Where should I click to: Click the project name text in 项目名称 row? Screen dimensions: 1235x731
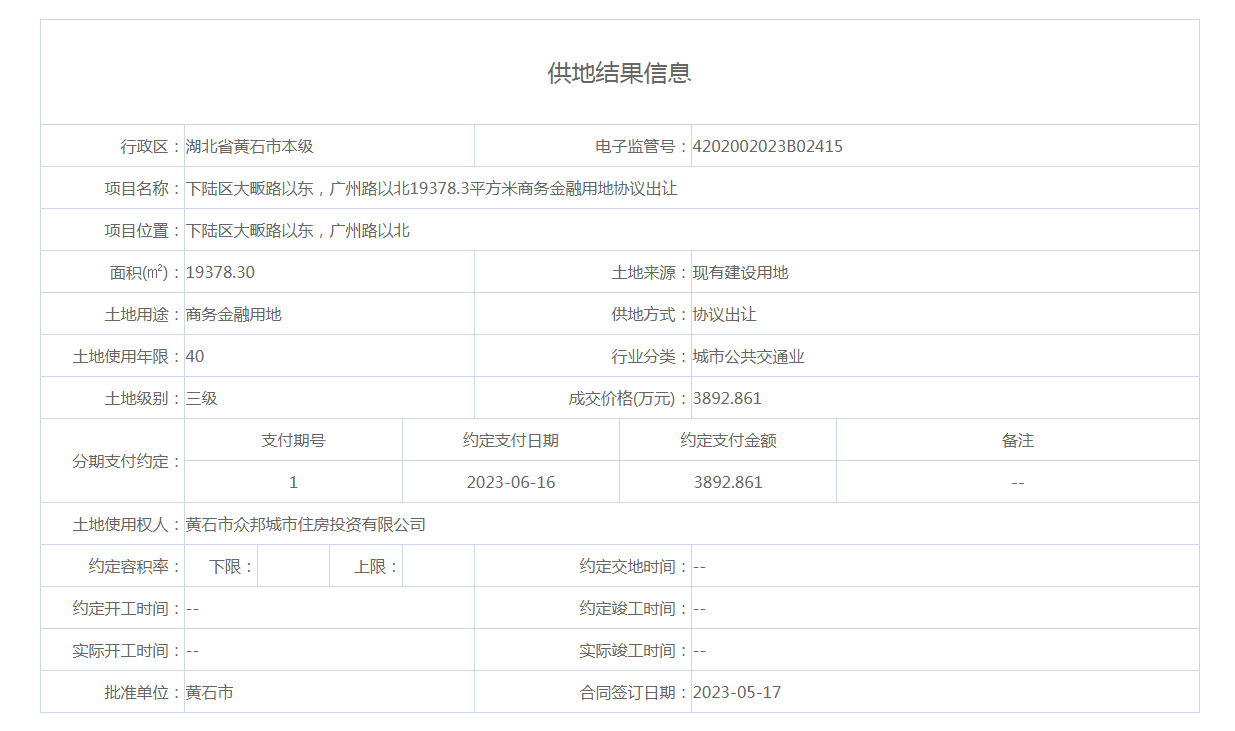point(431,188)
